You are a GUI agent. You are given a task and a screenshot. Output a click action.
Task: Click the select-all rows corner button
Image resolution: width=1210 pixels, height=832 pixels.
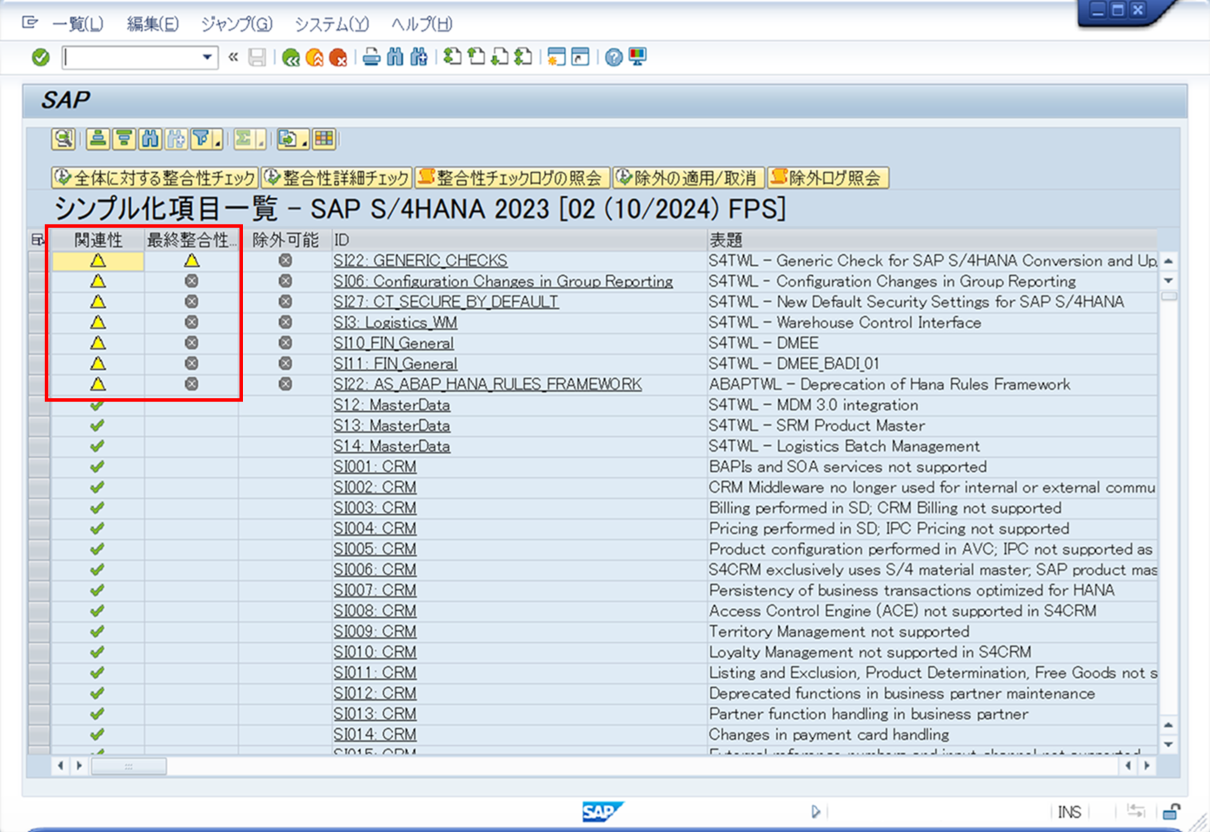tap(38, 240)
